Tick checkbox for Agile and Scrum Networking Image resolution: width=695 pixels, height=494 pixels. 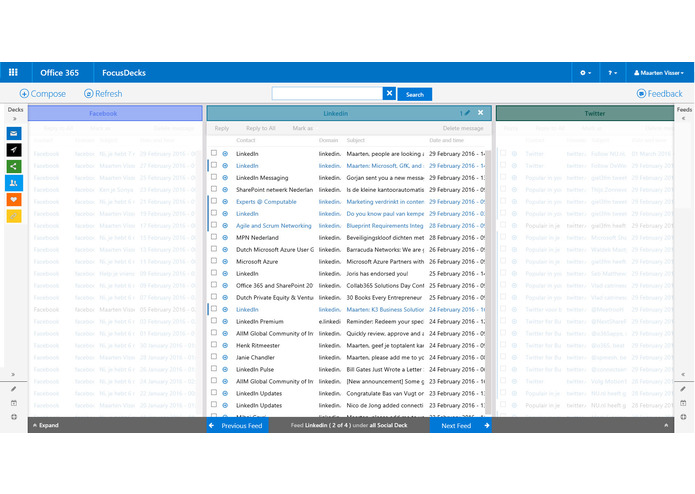214,225
